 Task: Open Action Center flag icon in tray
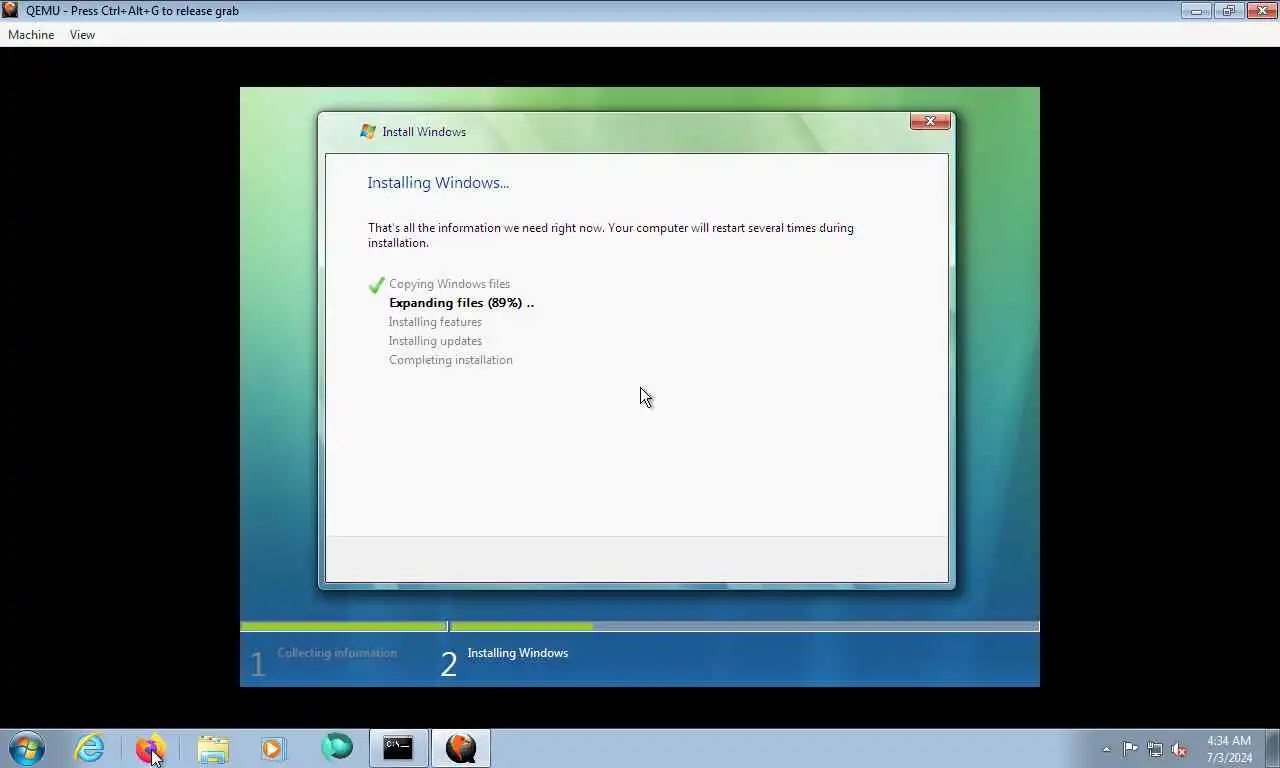1130,749
